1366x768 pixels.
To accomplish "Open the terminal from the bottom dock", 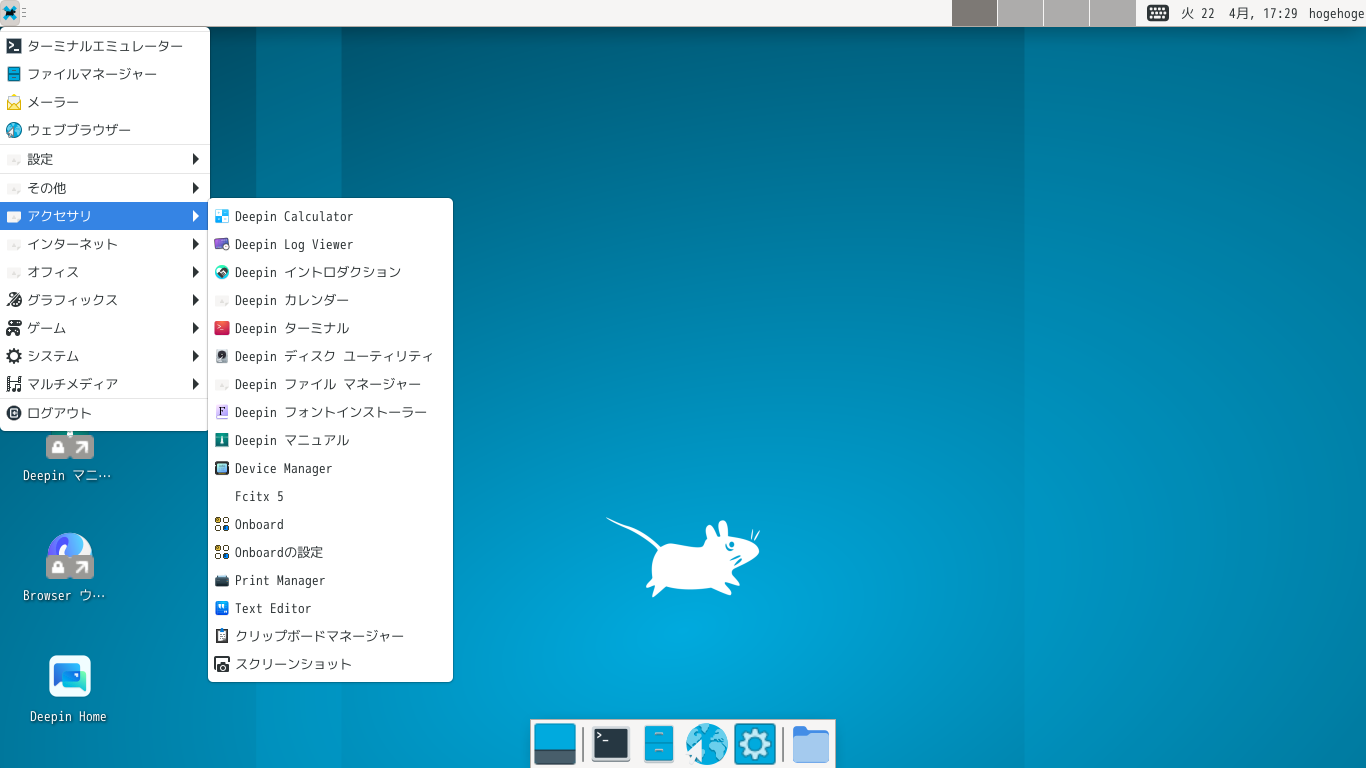I will tap(611, 744).
